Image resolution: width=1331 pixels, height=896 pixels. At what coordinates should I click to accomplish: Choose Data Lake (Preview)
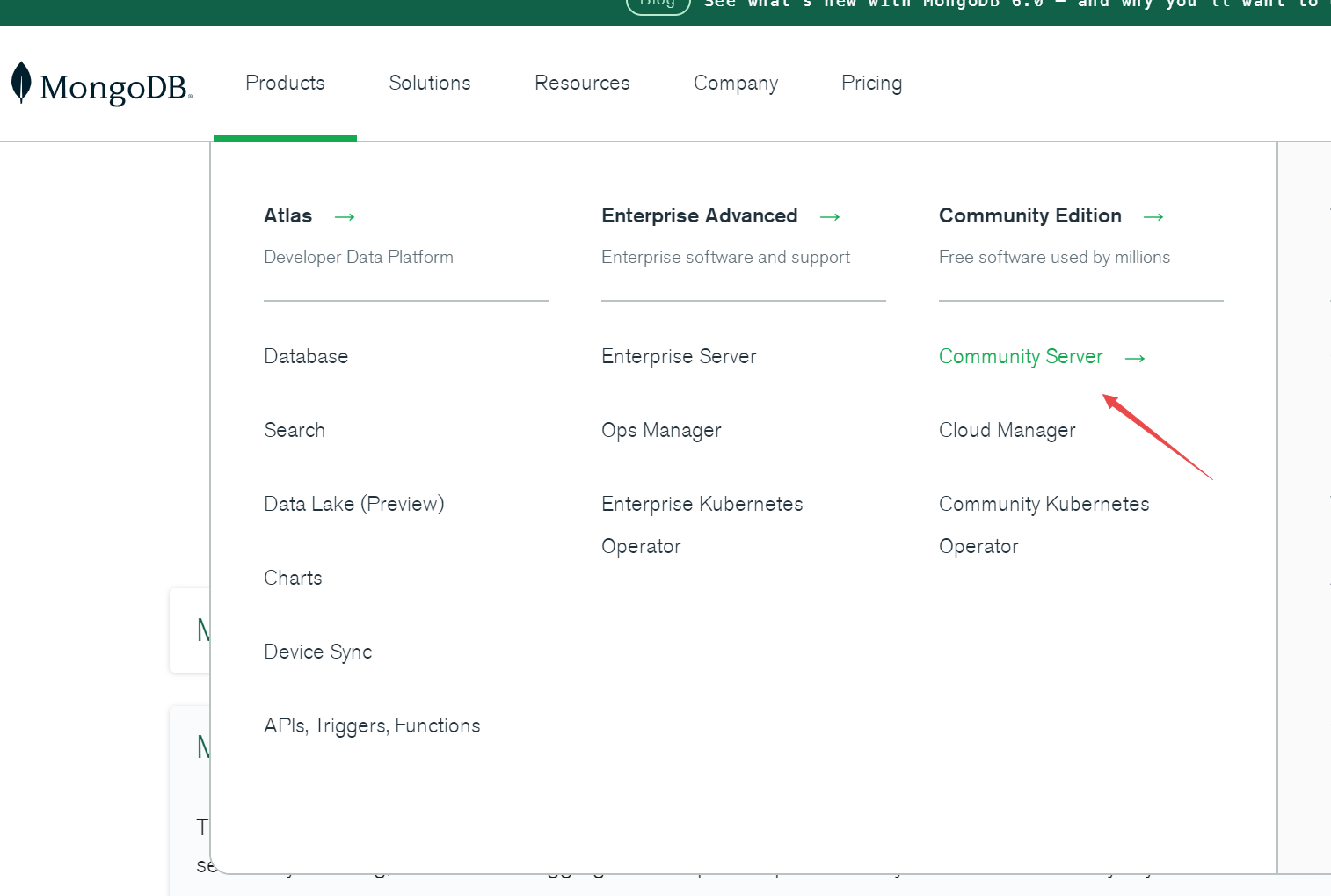click(354, 504)
